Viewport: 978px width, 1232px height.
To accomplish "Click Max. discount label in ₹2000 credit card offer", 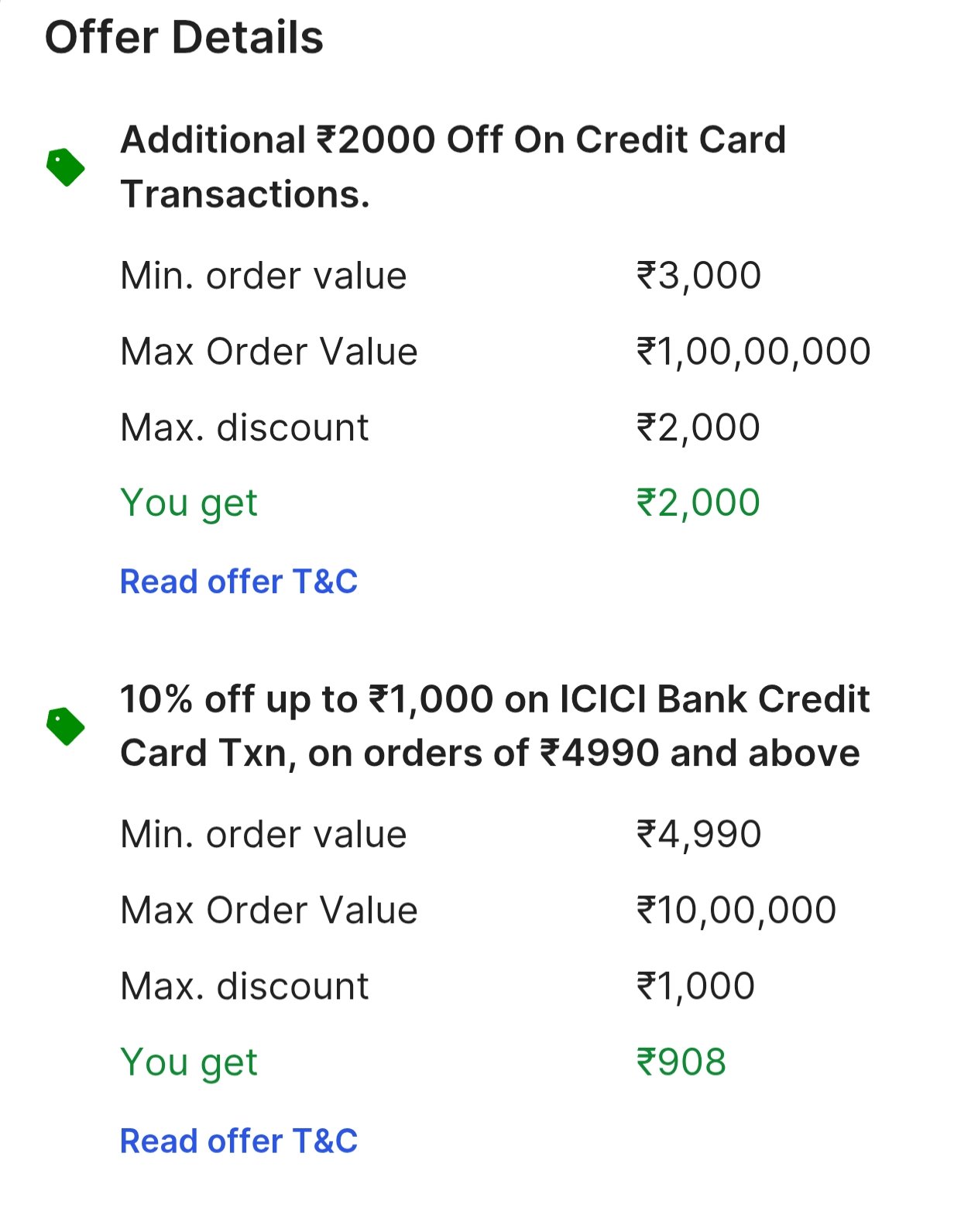I will click(245, 427).
